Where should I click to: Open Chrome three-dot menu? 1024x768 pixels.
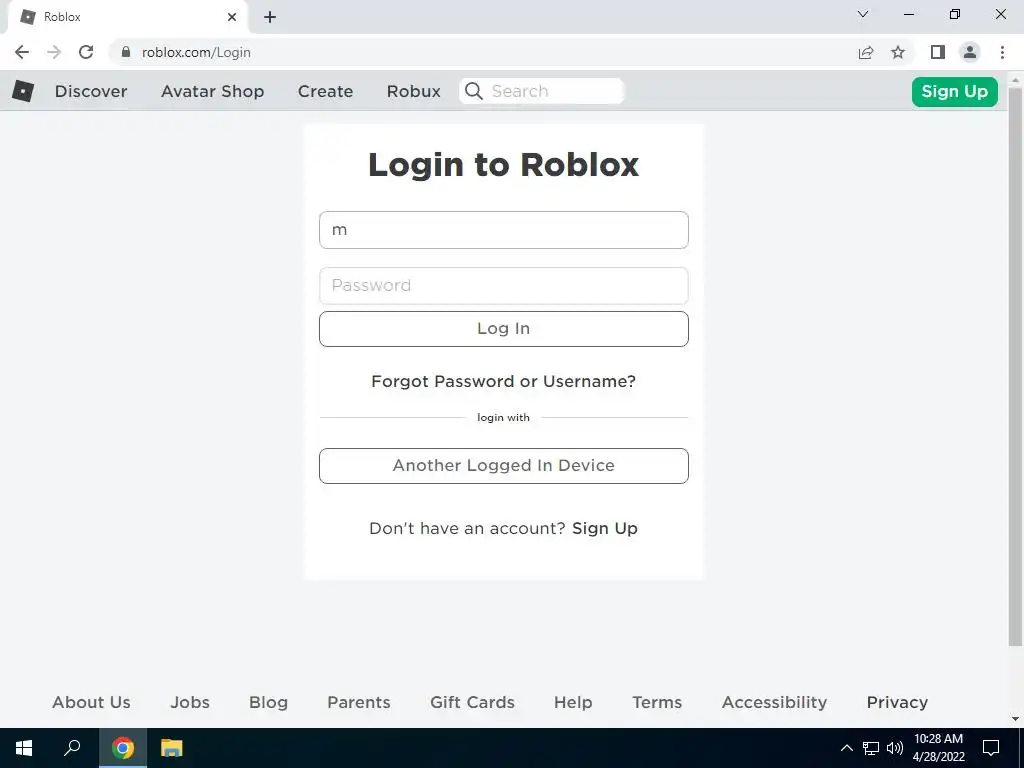[1002, 52]
